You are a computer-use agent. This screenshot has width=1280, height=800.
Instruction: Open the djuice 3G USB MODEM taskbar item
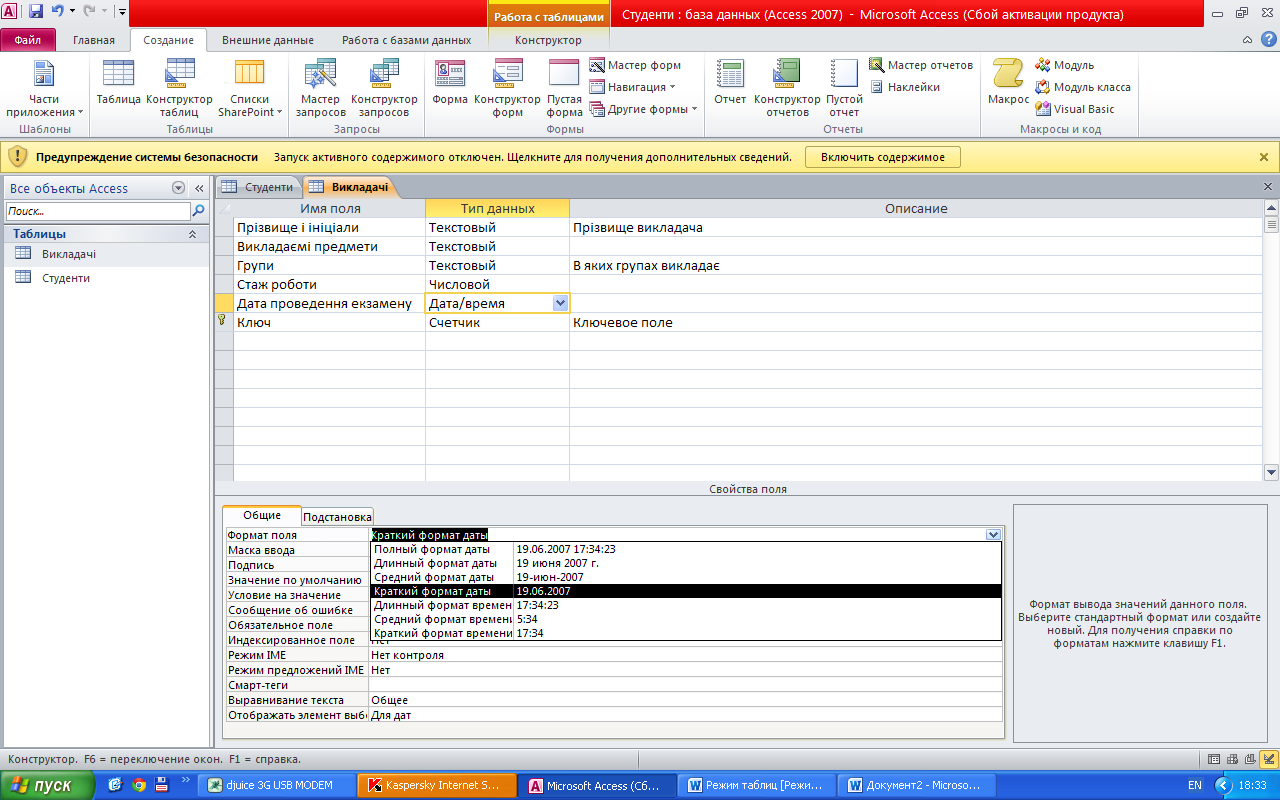[x=276, y=785]
